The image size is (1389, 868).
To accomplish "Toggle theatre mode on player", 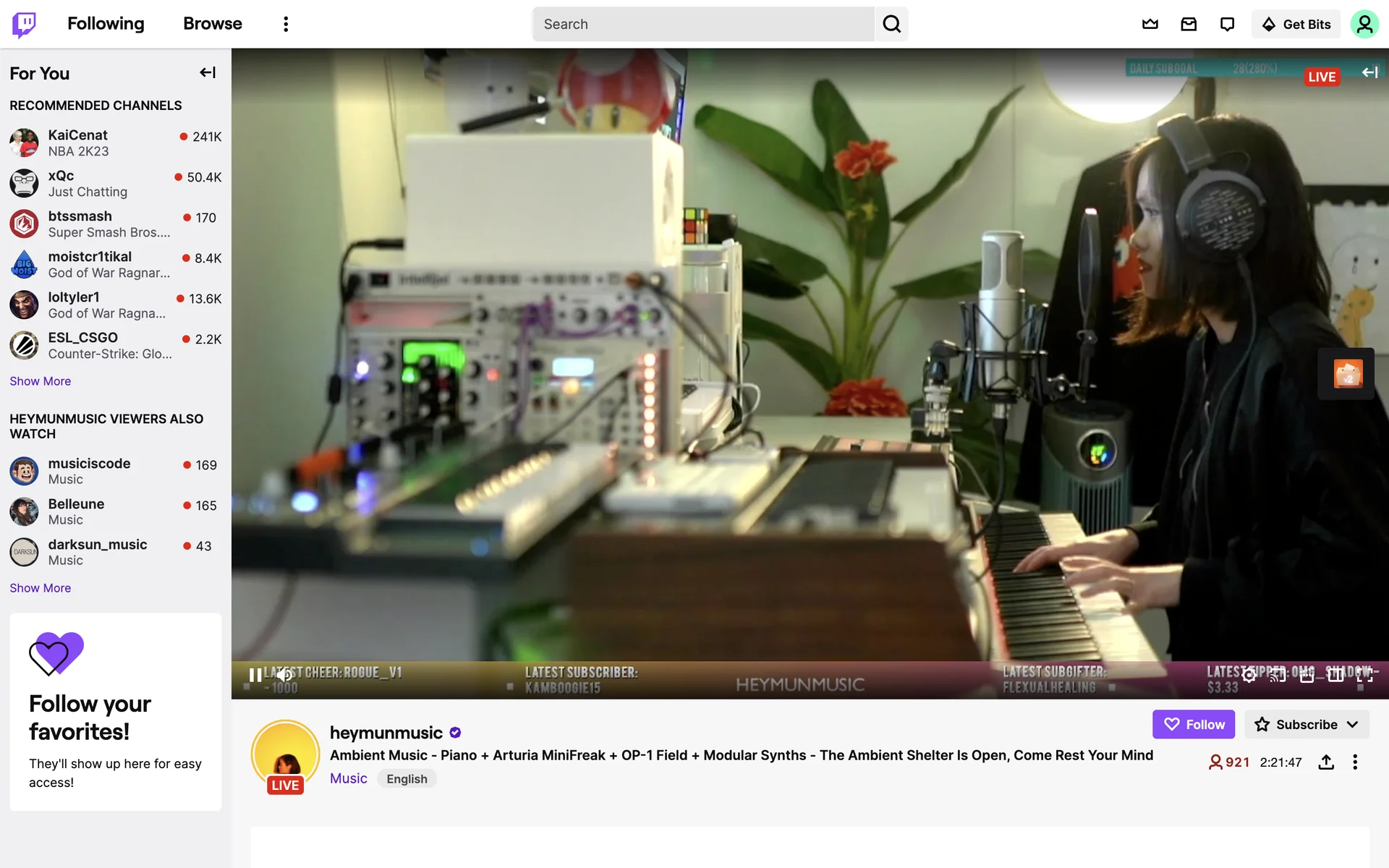I will pos(1335,675).
